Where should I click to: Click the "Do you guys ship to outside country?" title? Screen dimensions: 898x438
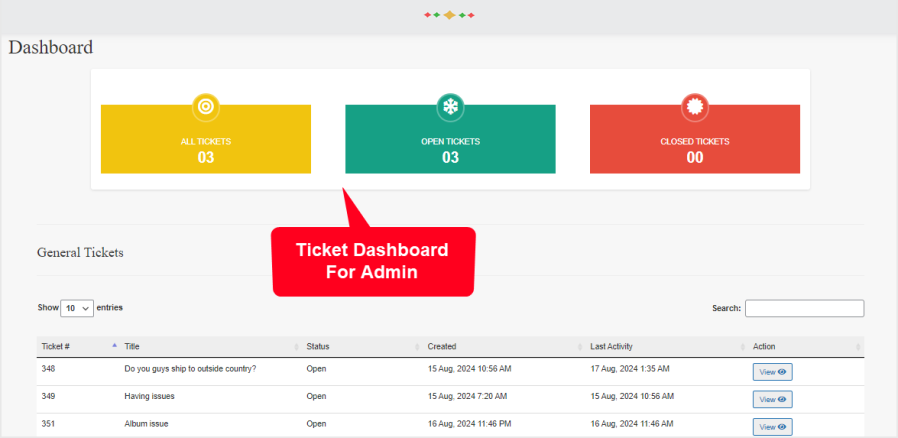[190, 369]
